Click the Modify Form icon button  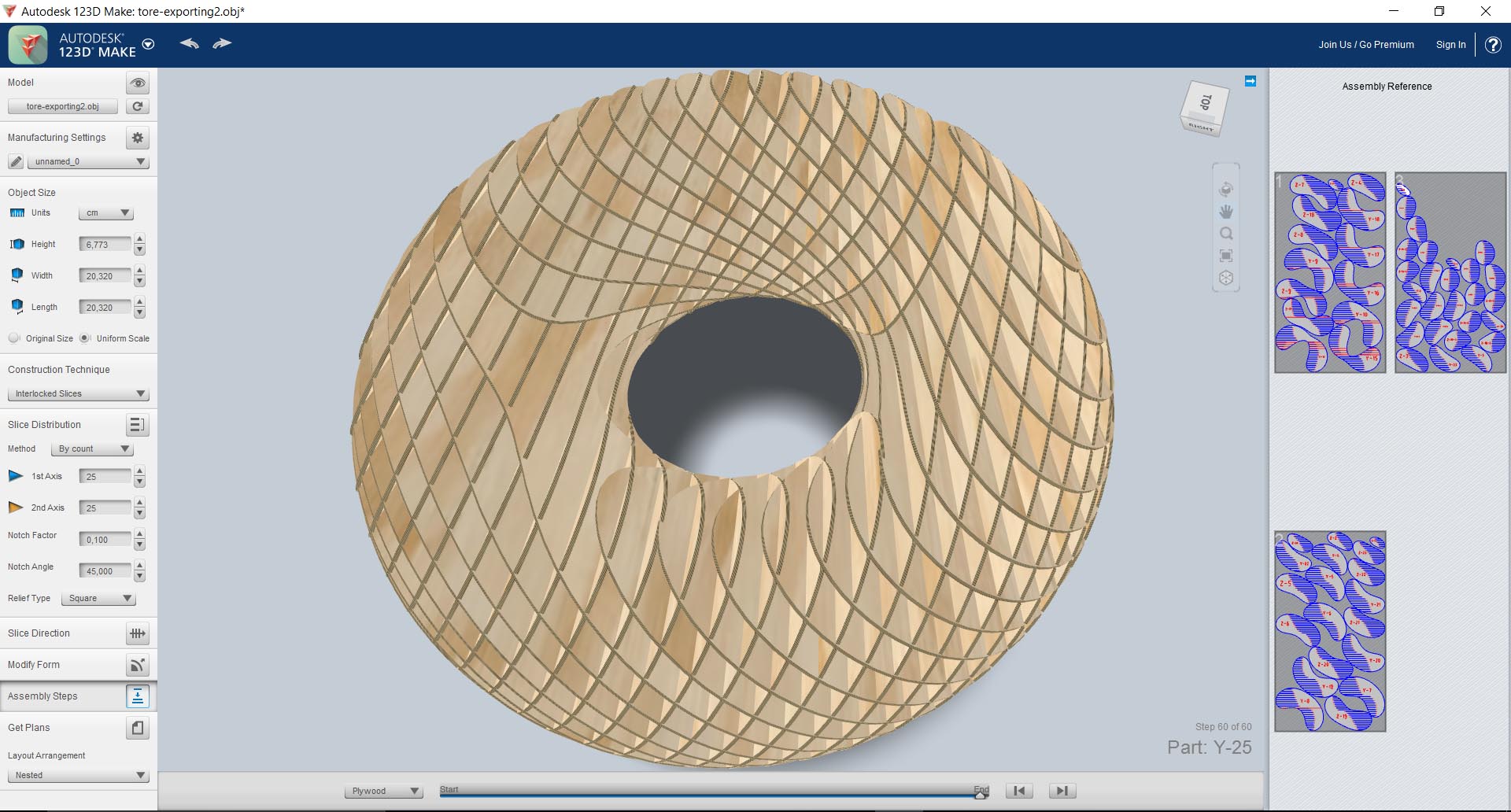[x=138, y=665]
